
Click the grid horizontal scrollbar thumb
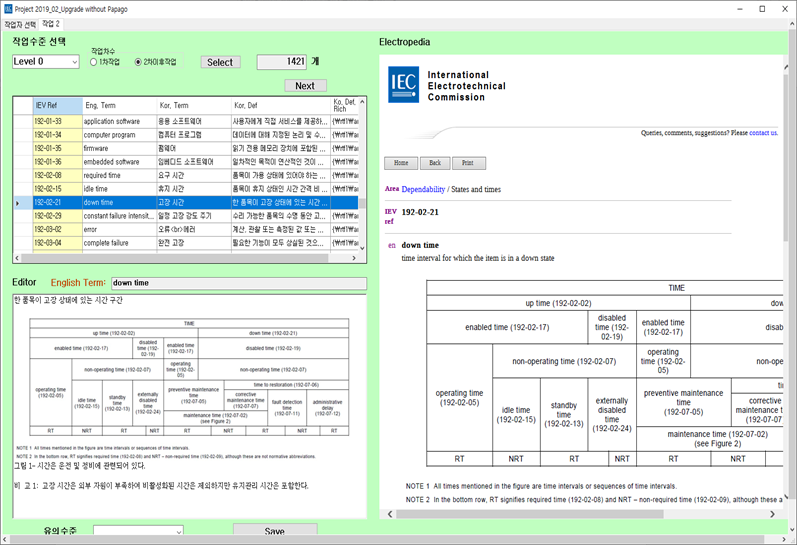[175, 258]
